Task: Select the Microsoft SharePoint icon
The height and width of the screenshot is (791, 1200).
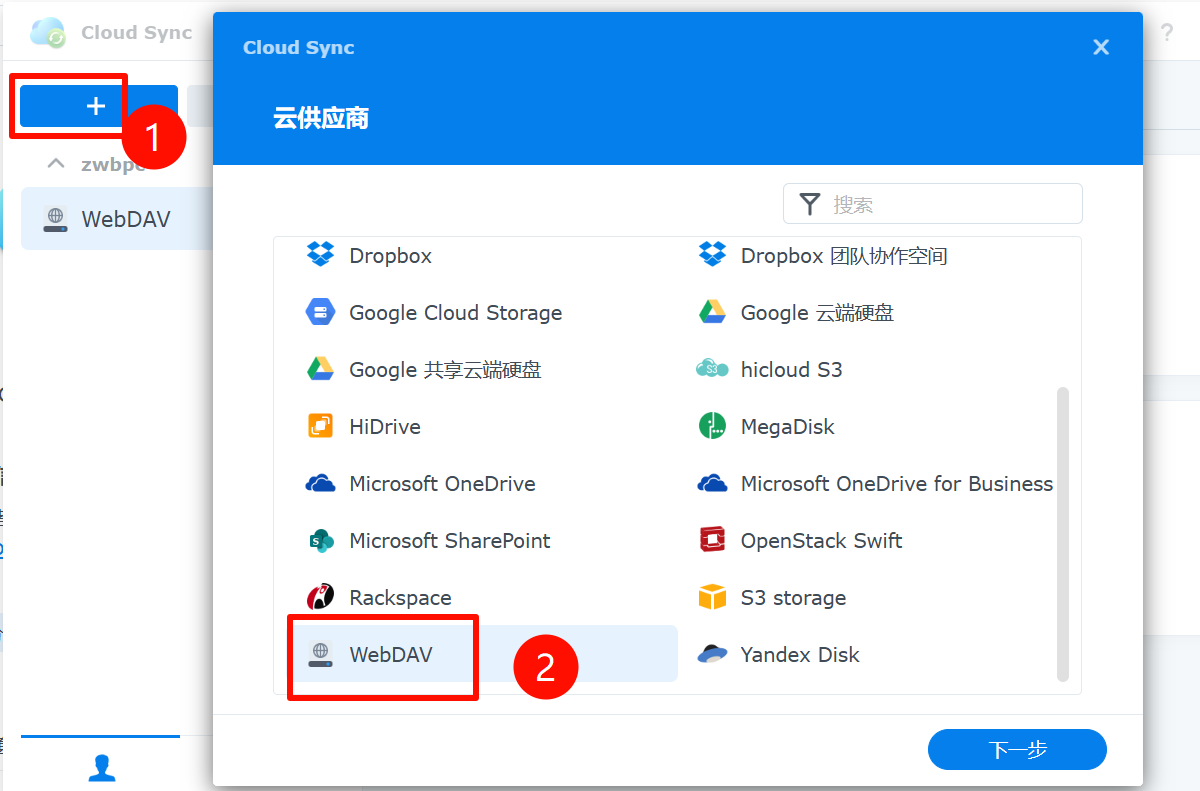Action: (x=320, y=541)
